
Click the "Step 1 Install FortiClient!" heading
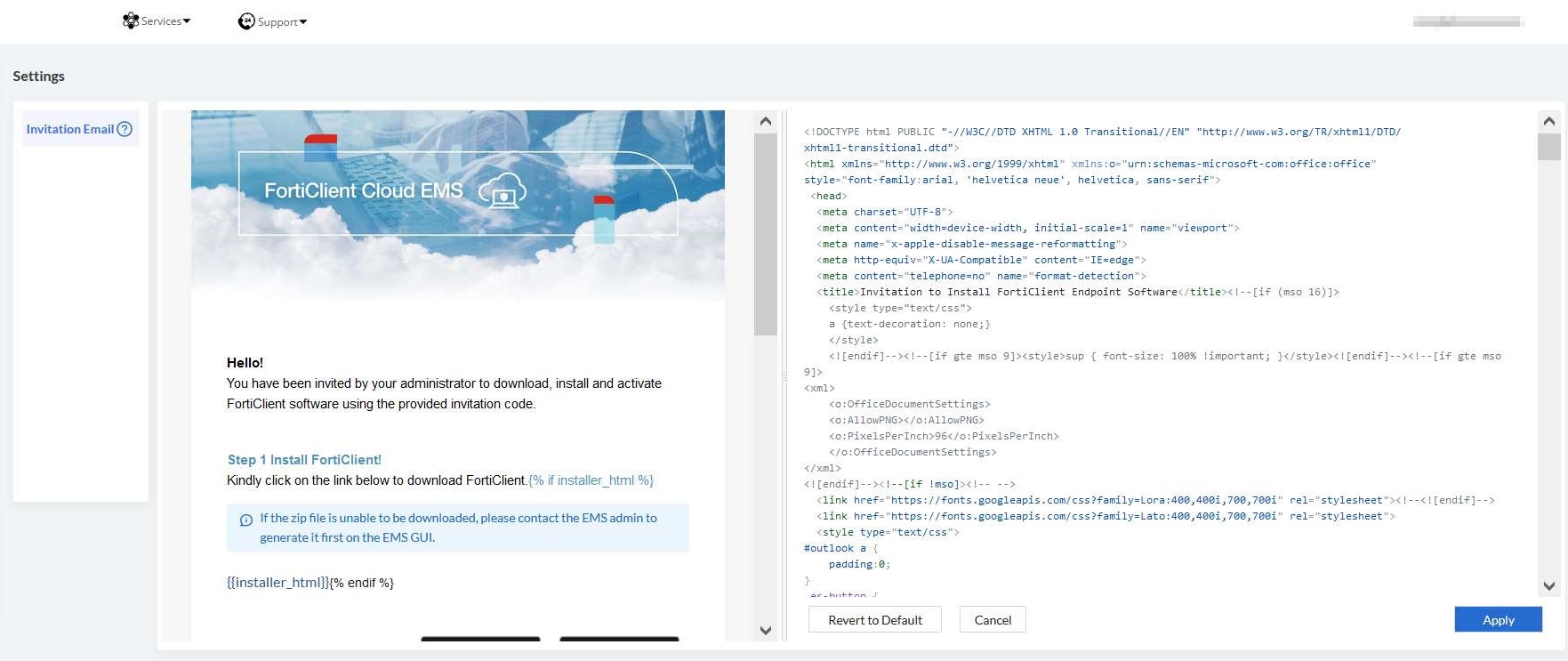[x=304, y=460]
